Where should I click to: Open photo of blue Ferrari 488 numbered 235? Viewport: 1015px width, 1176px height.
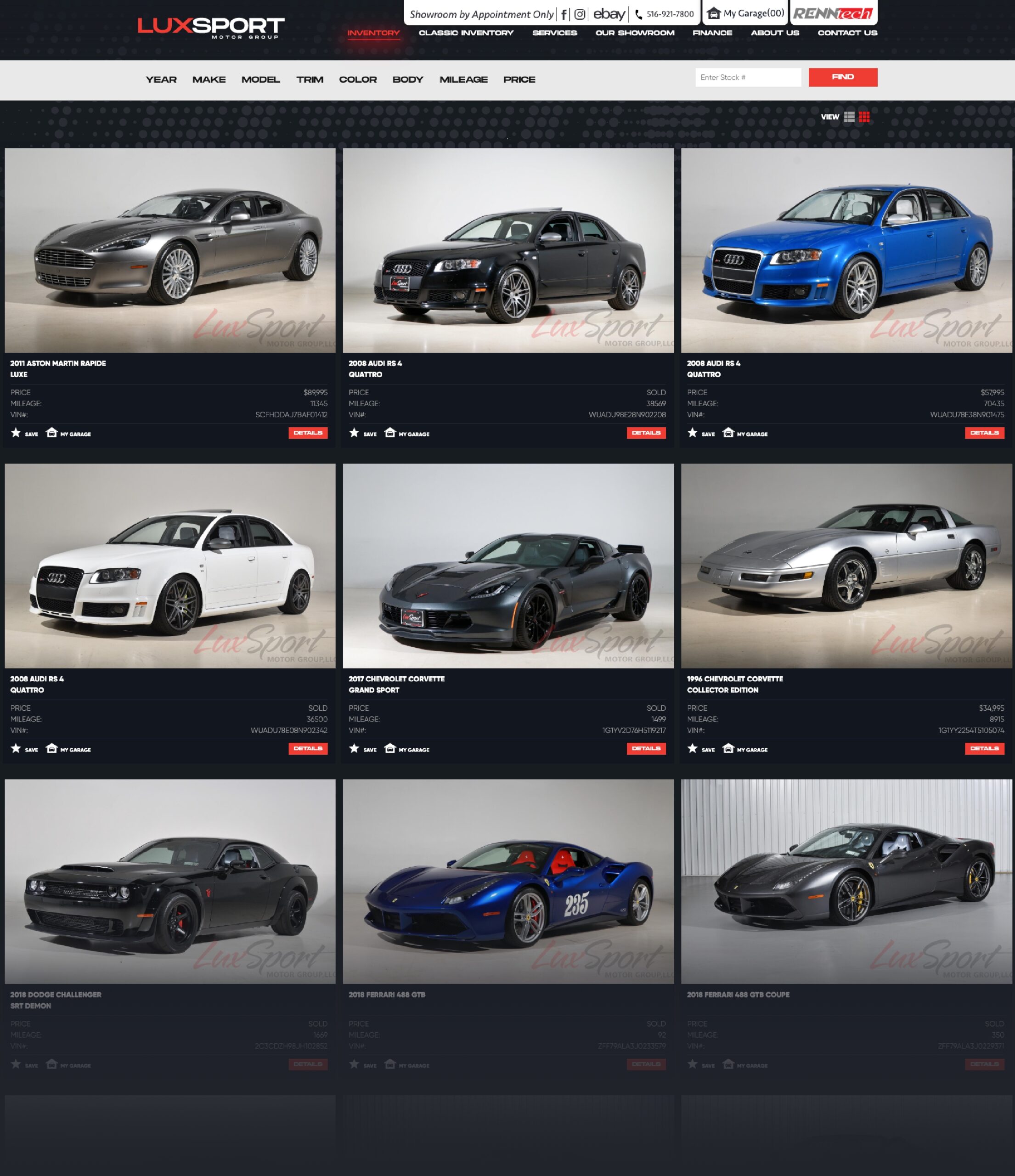[x=508, y=882]
